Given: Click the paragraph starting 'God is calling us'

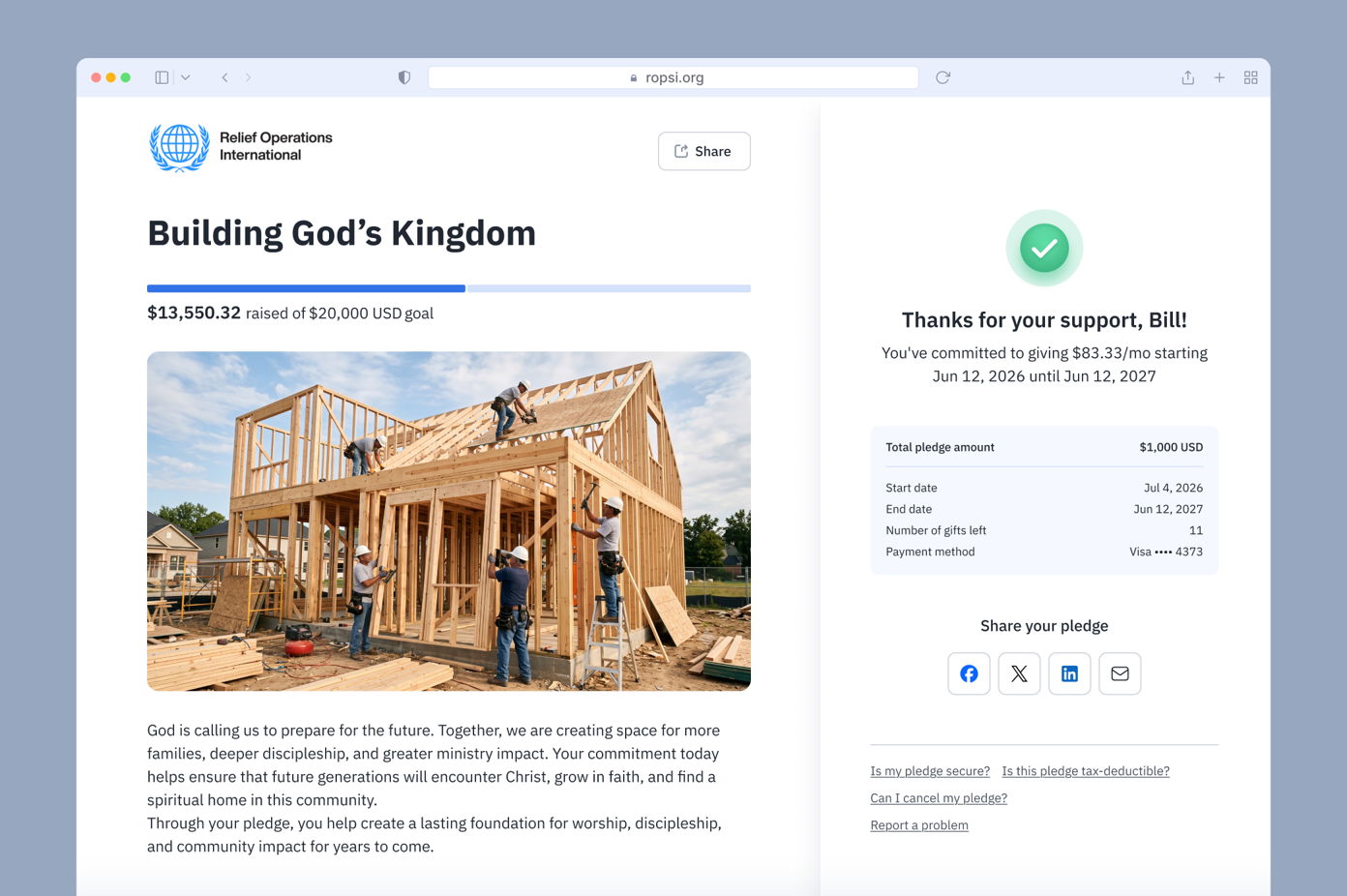Looking at the screenshot, I should [434, 765].
